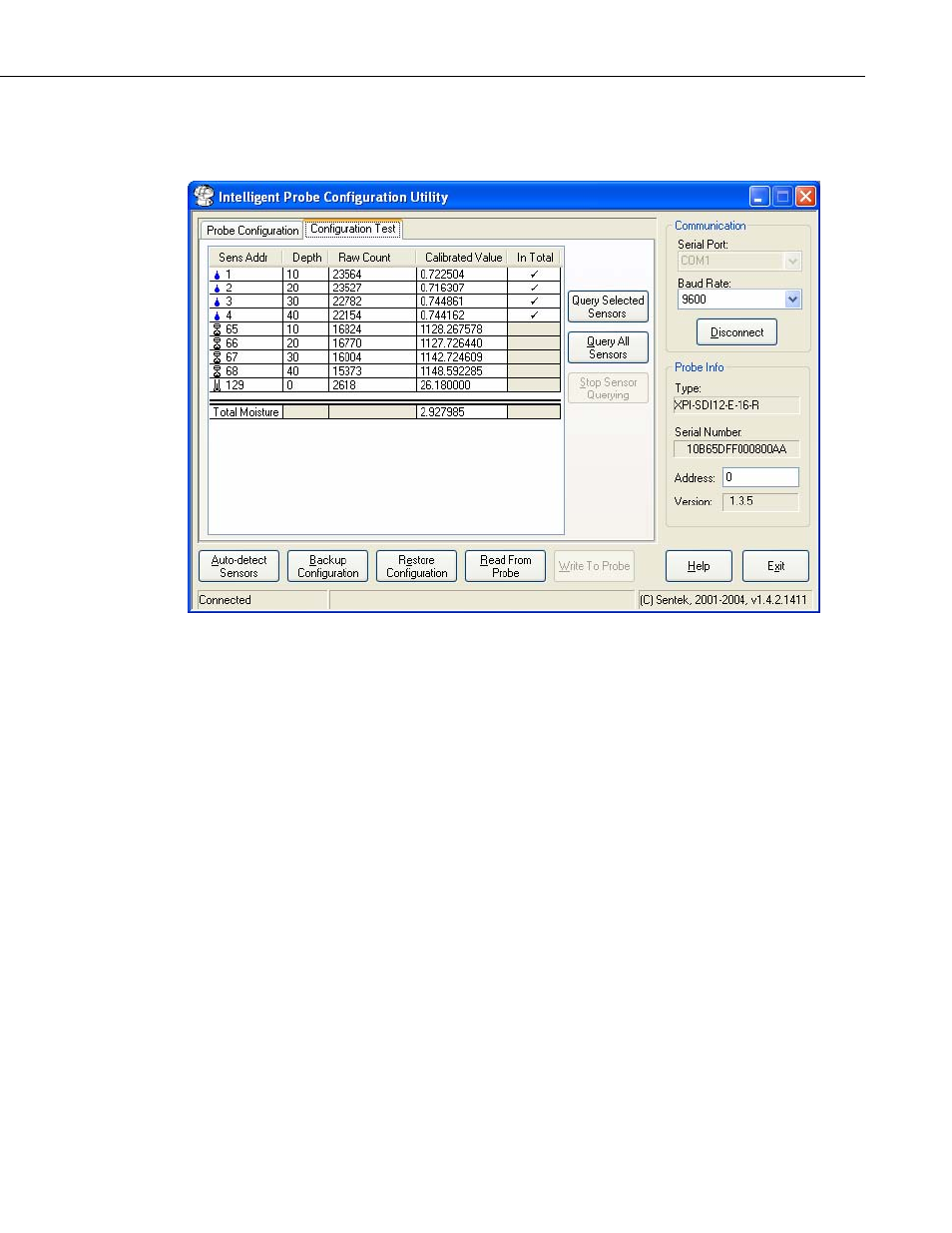Click Auto-detect Sensors button

tap(238, 566)
